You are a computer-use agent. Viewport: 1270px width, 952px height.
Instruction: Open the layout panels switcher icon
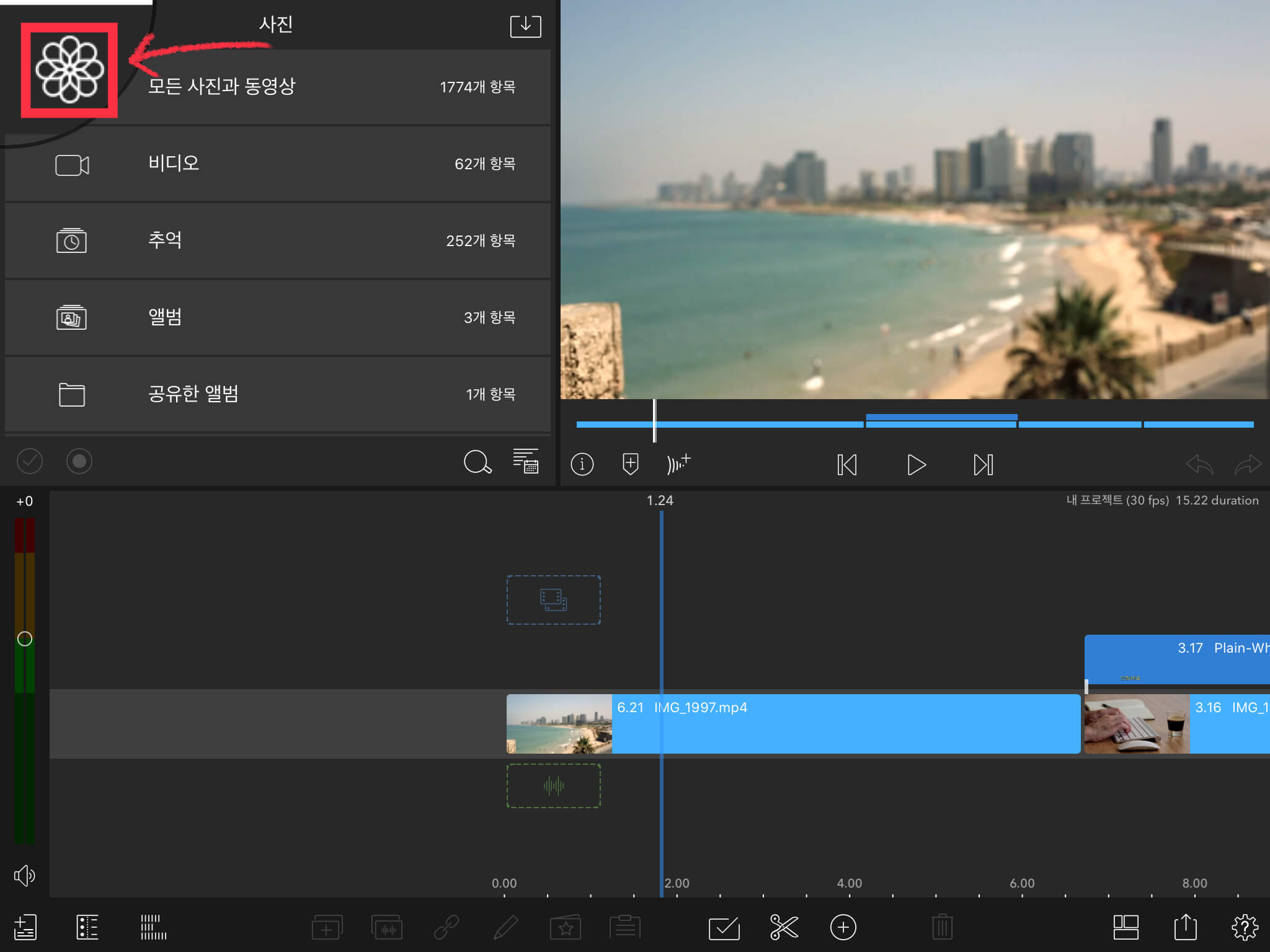click(1126, 927)
